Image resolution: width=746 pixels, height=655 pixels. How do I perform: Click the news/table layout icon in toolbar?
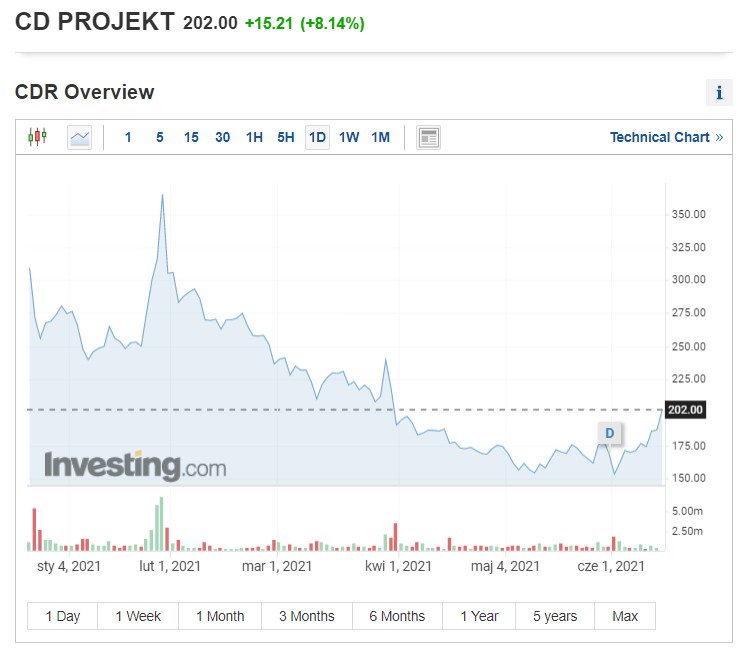[x=428, y=137]
